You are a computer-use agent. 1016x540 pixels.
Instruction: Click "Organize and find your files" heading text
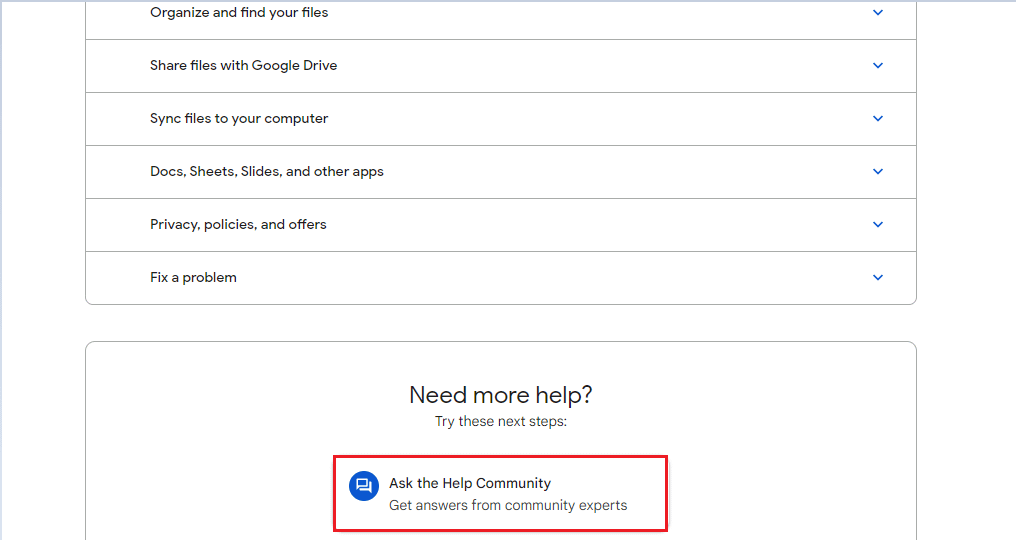tap(239, 12)
